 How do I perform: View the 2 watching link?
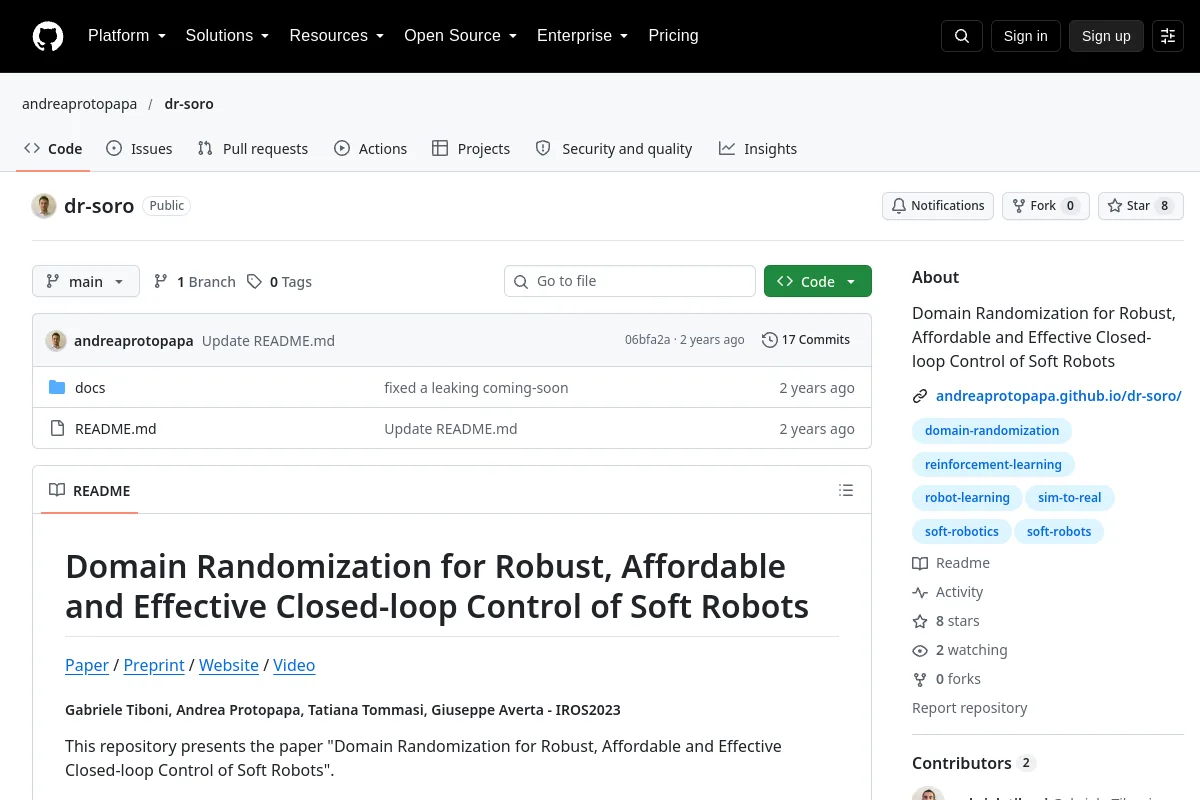click(960, 651)
